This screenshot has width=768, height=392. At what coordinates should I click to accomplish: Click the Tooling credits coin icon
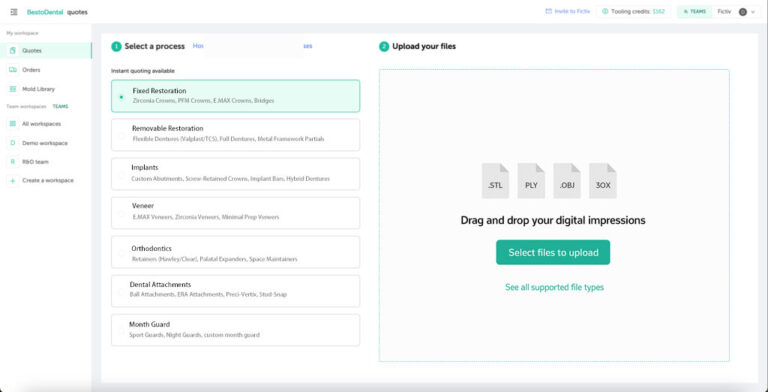tap(605, 11)
